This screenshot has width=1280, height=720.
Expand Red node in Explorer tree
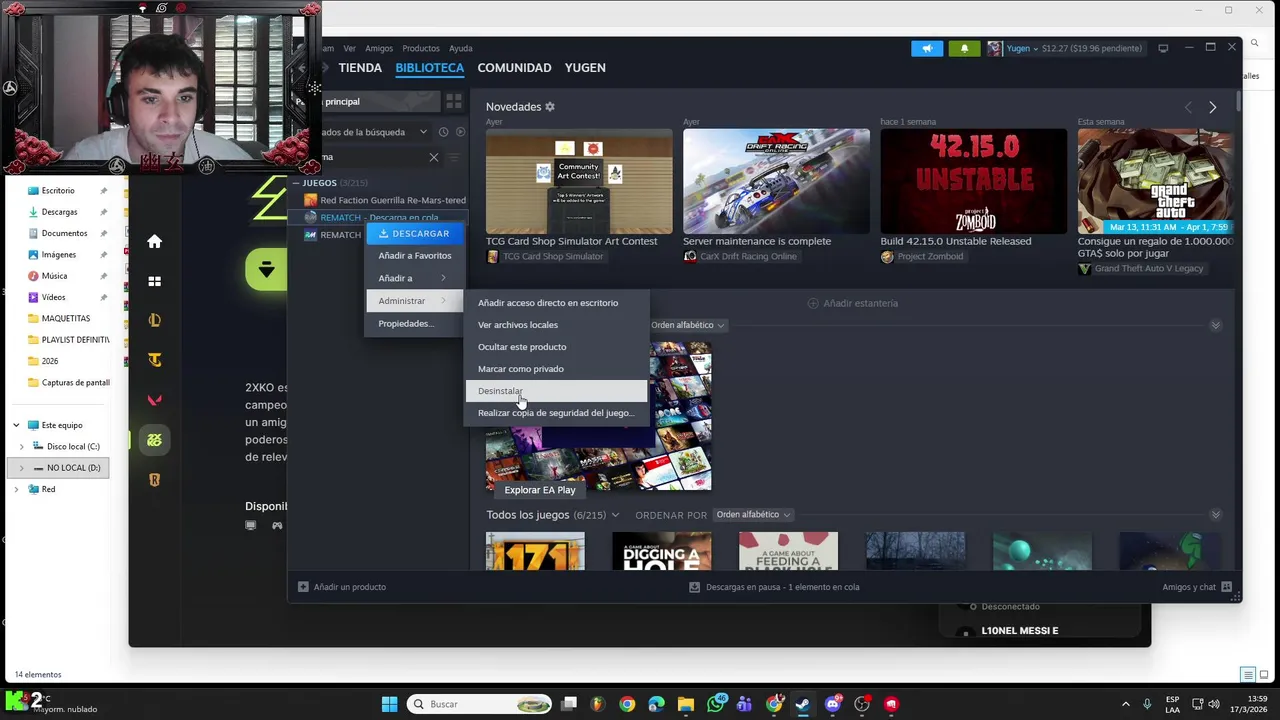pyautogui.click(x=16, y=489)
